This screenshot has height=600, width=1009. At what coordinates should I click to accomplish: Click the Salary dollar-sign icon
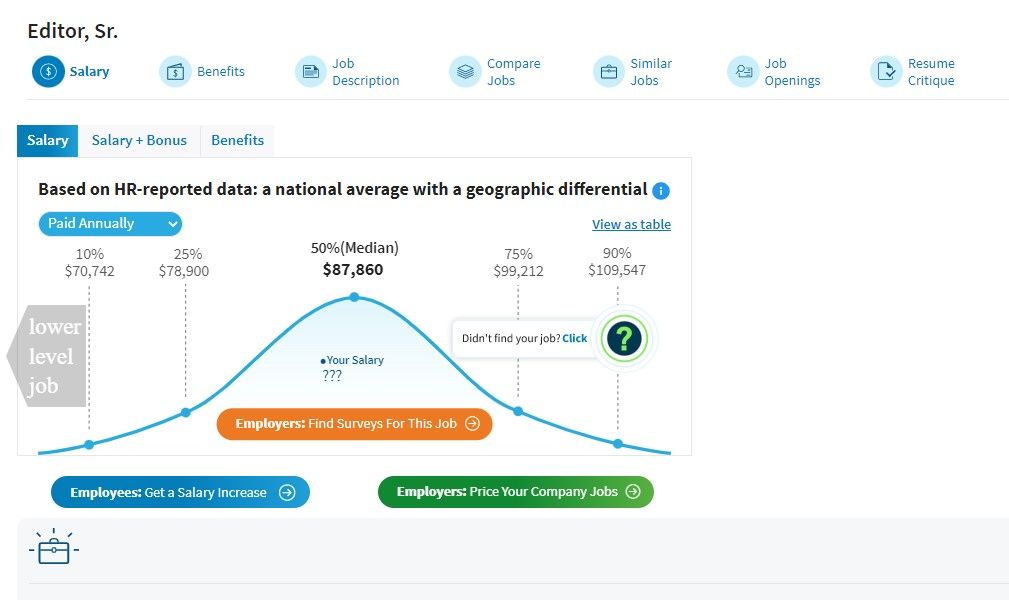coord(47,72)
